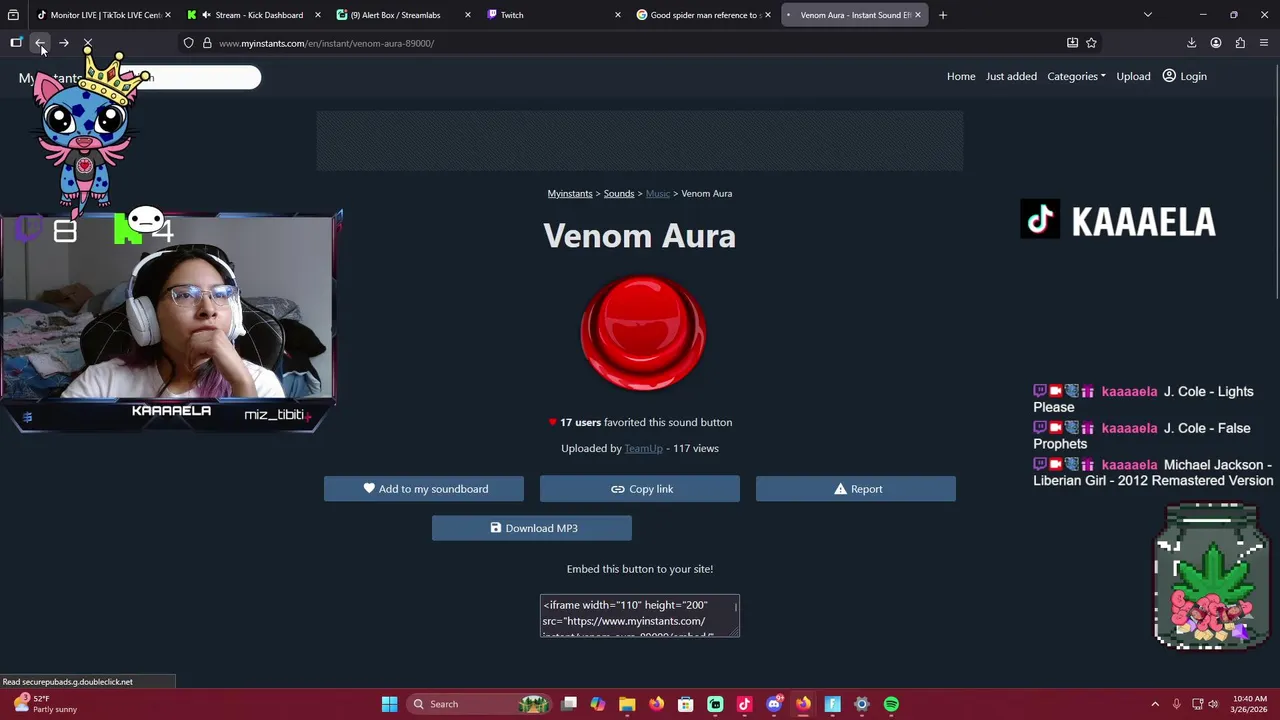
Task: Open File Explorer from the taskbar
Action: (627, 704)
